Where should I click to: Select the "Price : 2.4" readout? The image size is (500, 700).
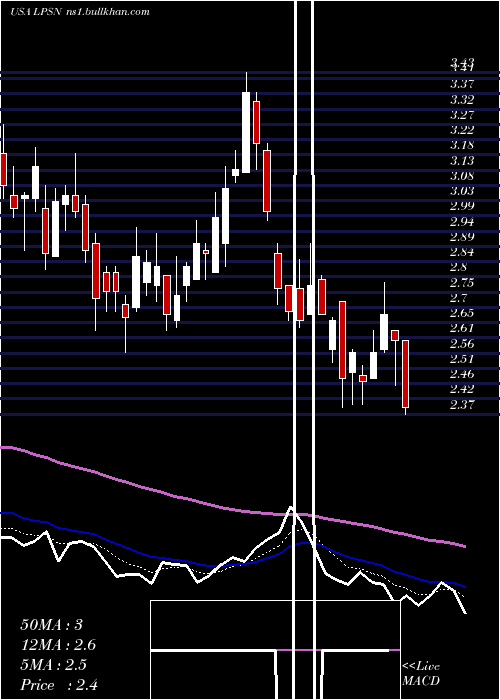click(x=59, y=685)
